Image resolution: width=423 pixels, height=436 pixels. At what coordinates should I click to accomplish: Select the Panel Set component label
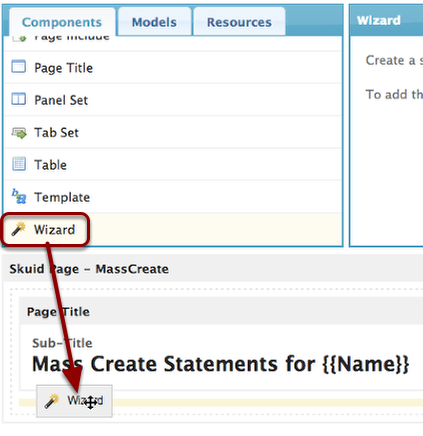(61, 100)
